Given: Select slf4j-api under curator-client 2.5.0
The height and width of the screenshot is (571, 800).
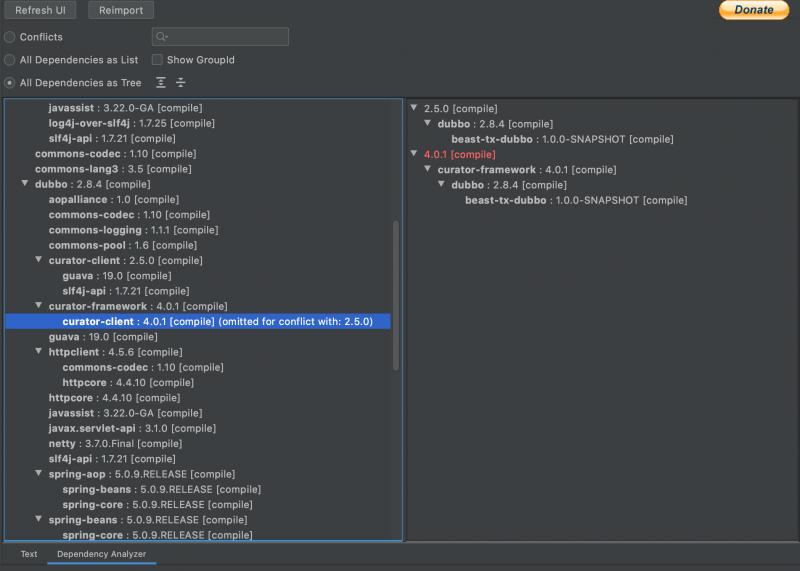Looking at the screenshot, I should click(x=126, y=291).
